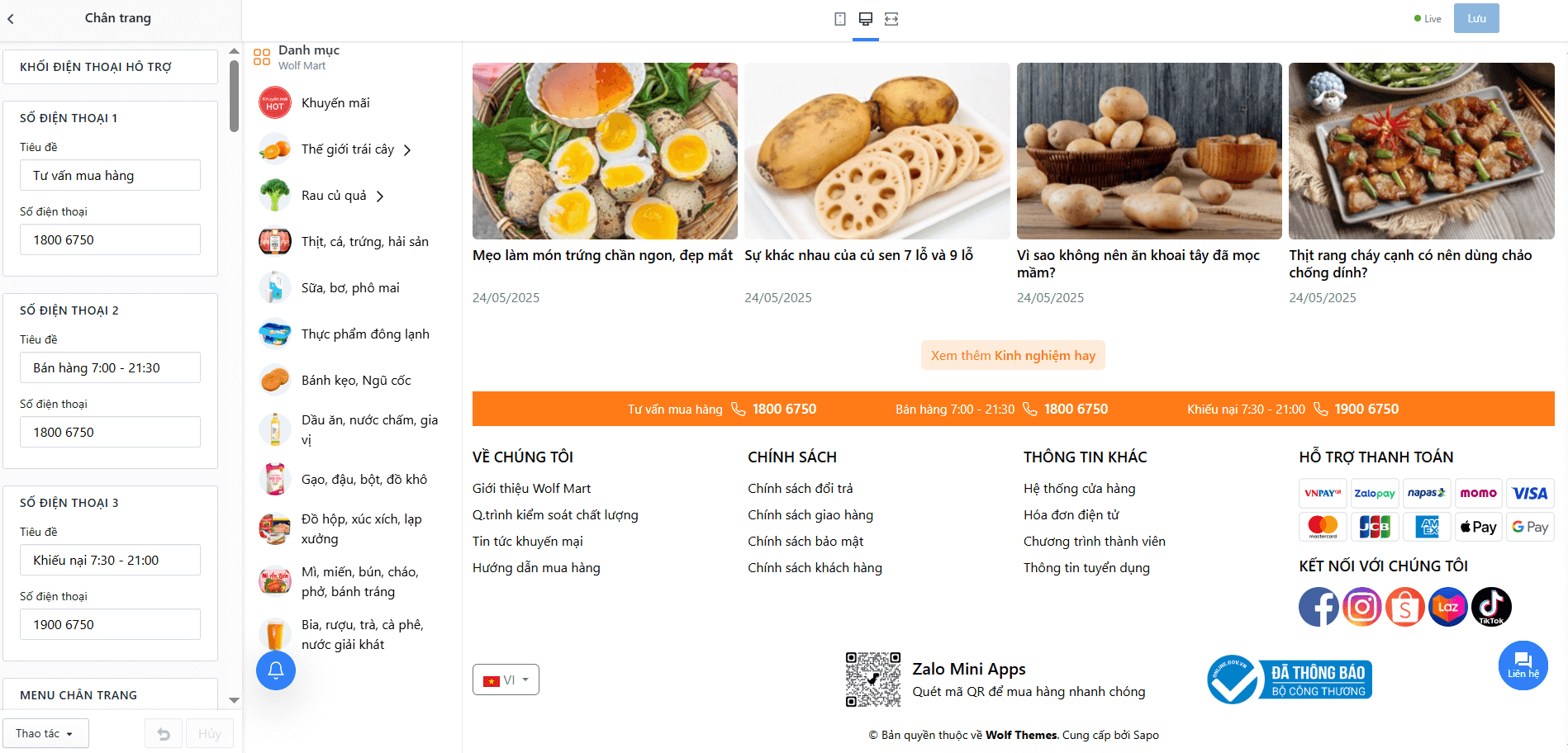
Task: Open the Facebook social icon
Action: click(1319, 607)
